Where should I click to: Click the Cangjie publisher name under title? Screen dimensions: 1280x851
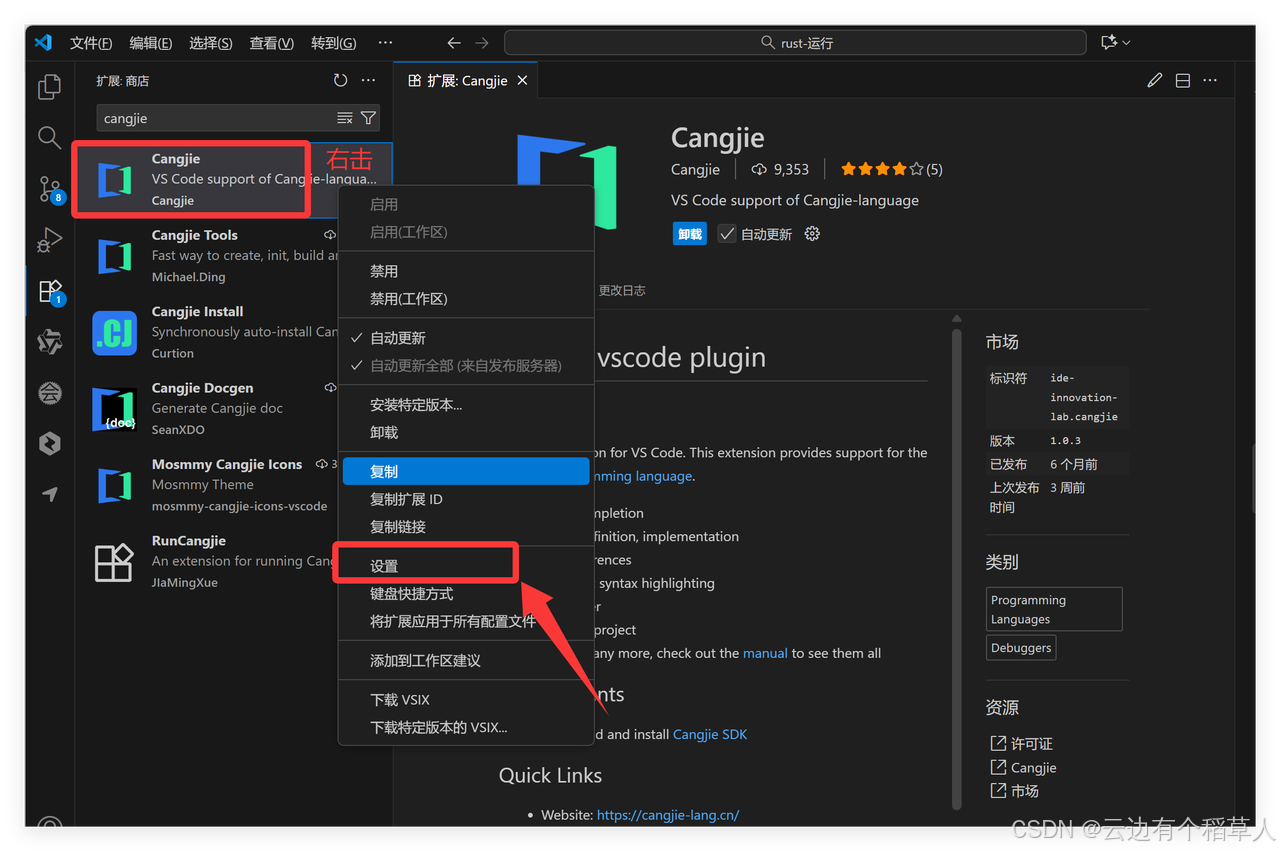(695, 169)
